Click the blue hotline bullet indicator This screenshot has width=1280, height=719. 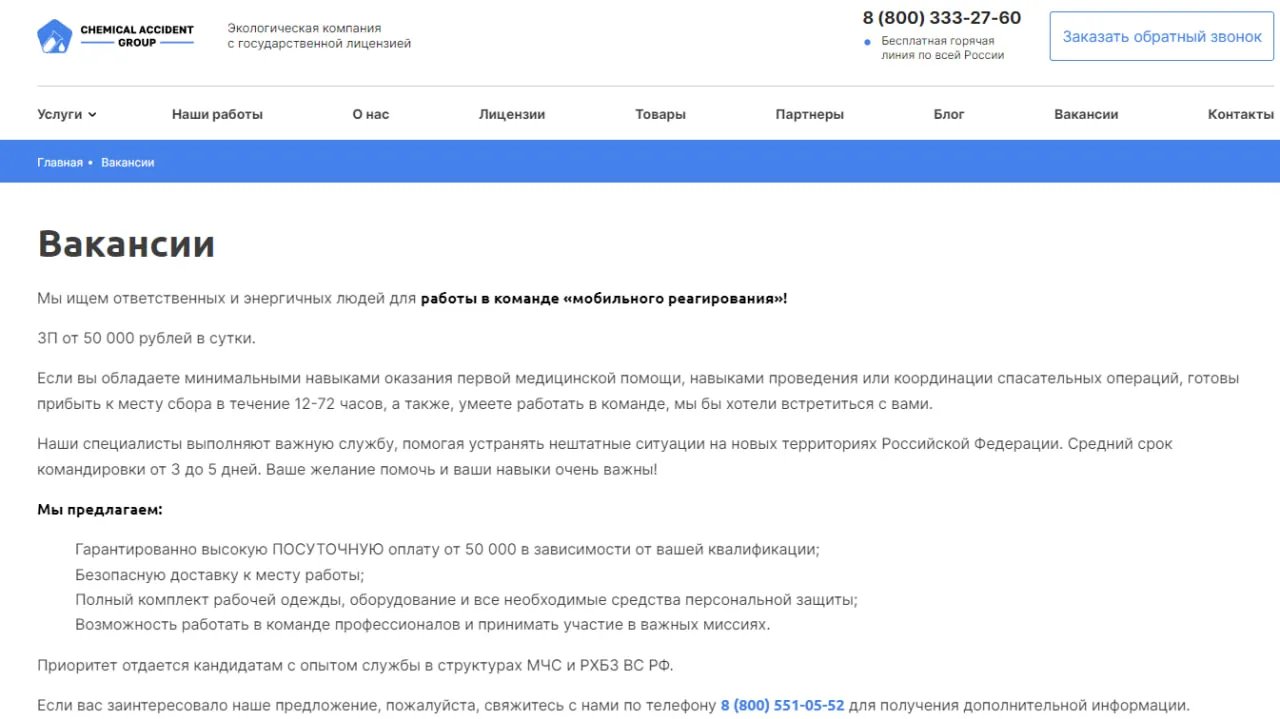866,42
